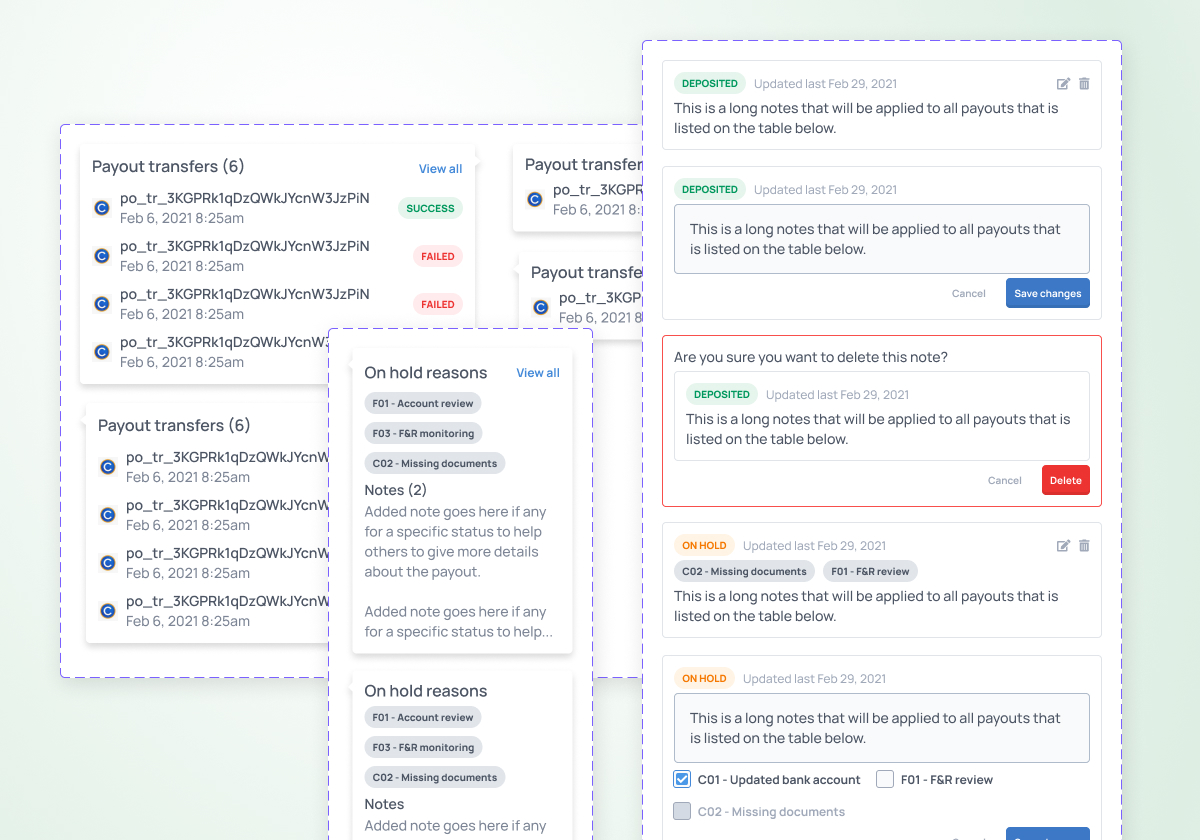The height and width of the screenshot is (840, 1200).
Task: Click the green SUCCESS status badge
Action: tap(431, 208)
